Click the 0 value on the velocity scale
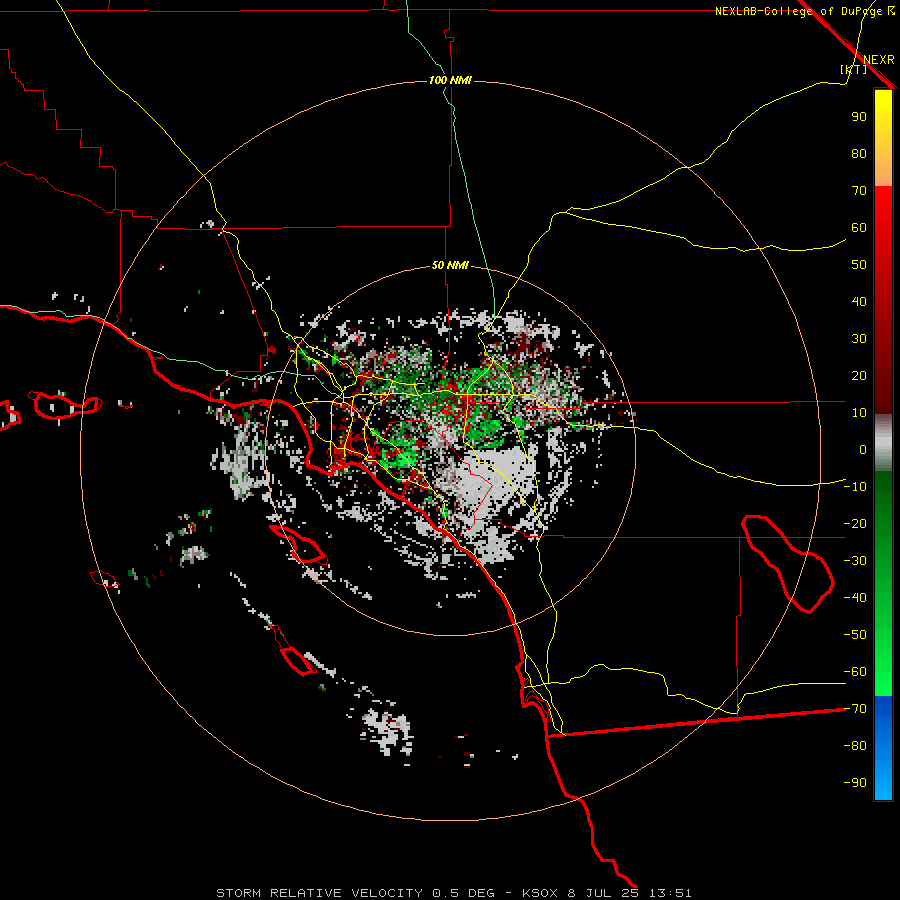Screen dimensions: 900x900 click(863, 449)
